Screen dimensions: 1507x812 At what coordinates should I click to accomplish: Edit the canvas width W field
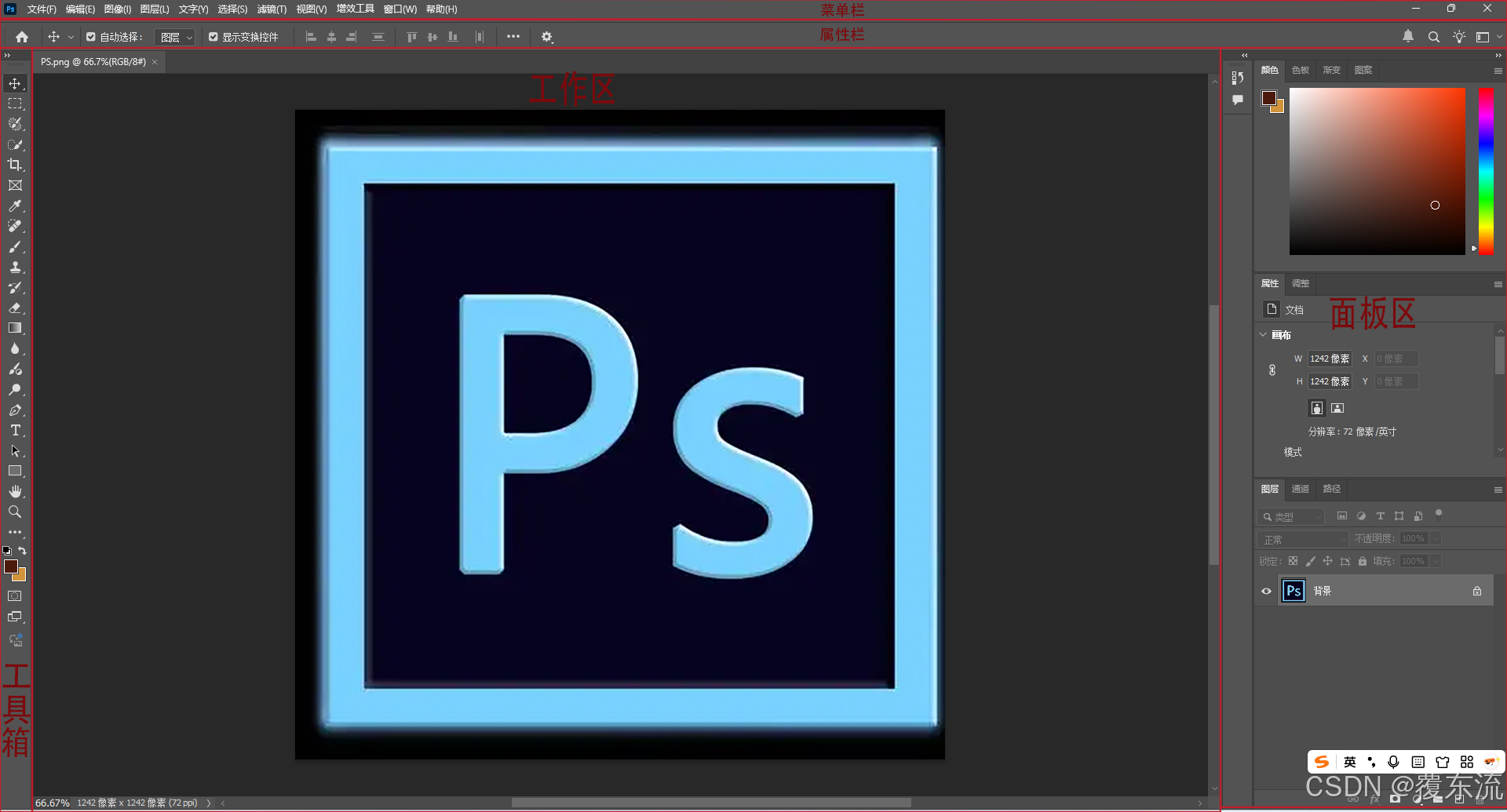[1330, 359]
